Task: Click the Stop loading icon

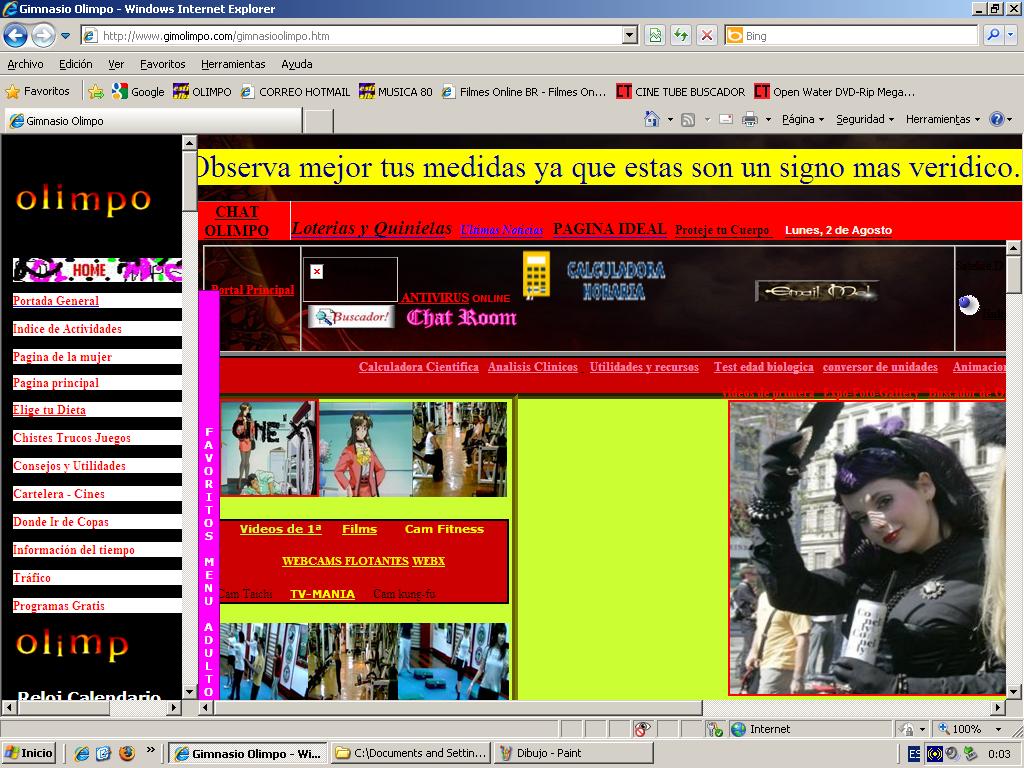Action: tap(707, 35)
